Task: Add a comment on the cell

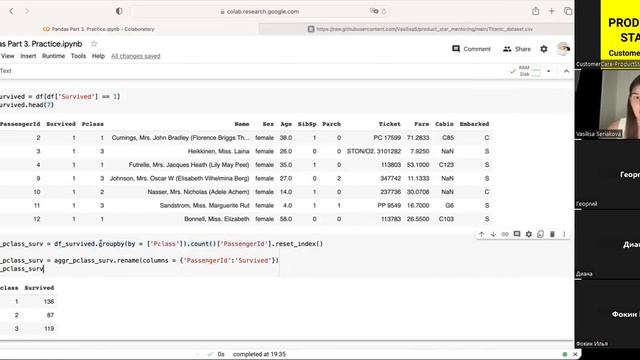Action: click(x=517, y=234)
